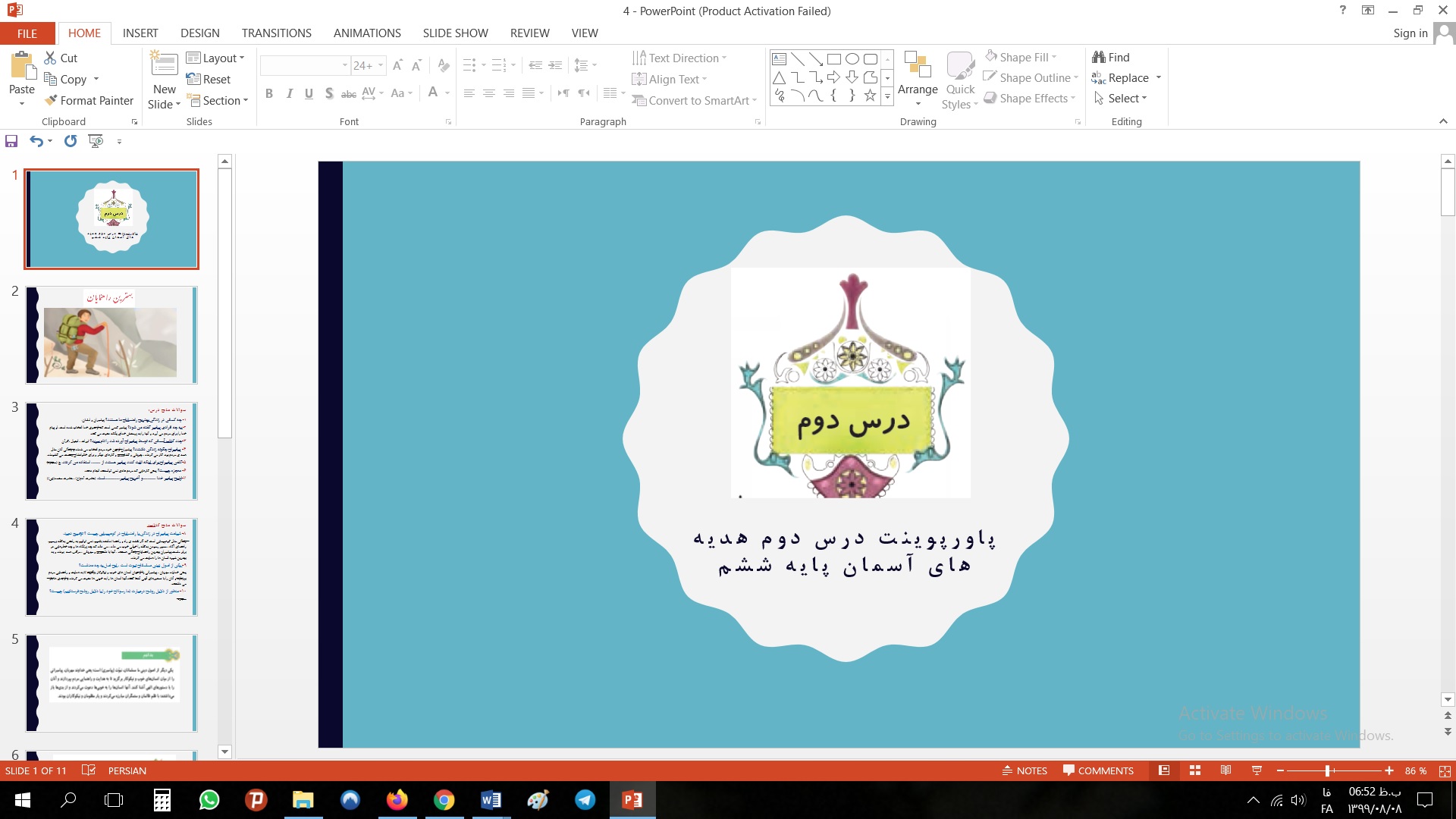Click the zoom slider handle
Viewport: 1456px width, 819px height.
(x=1327, y=770)
